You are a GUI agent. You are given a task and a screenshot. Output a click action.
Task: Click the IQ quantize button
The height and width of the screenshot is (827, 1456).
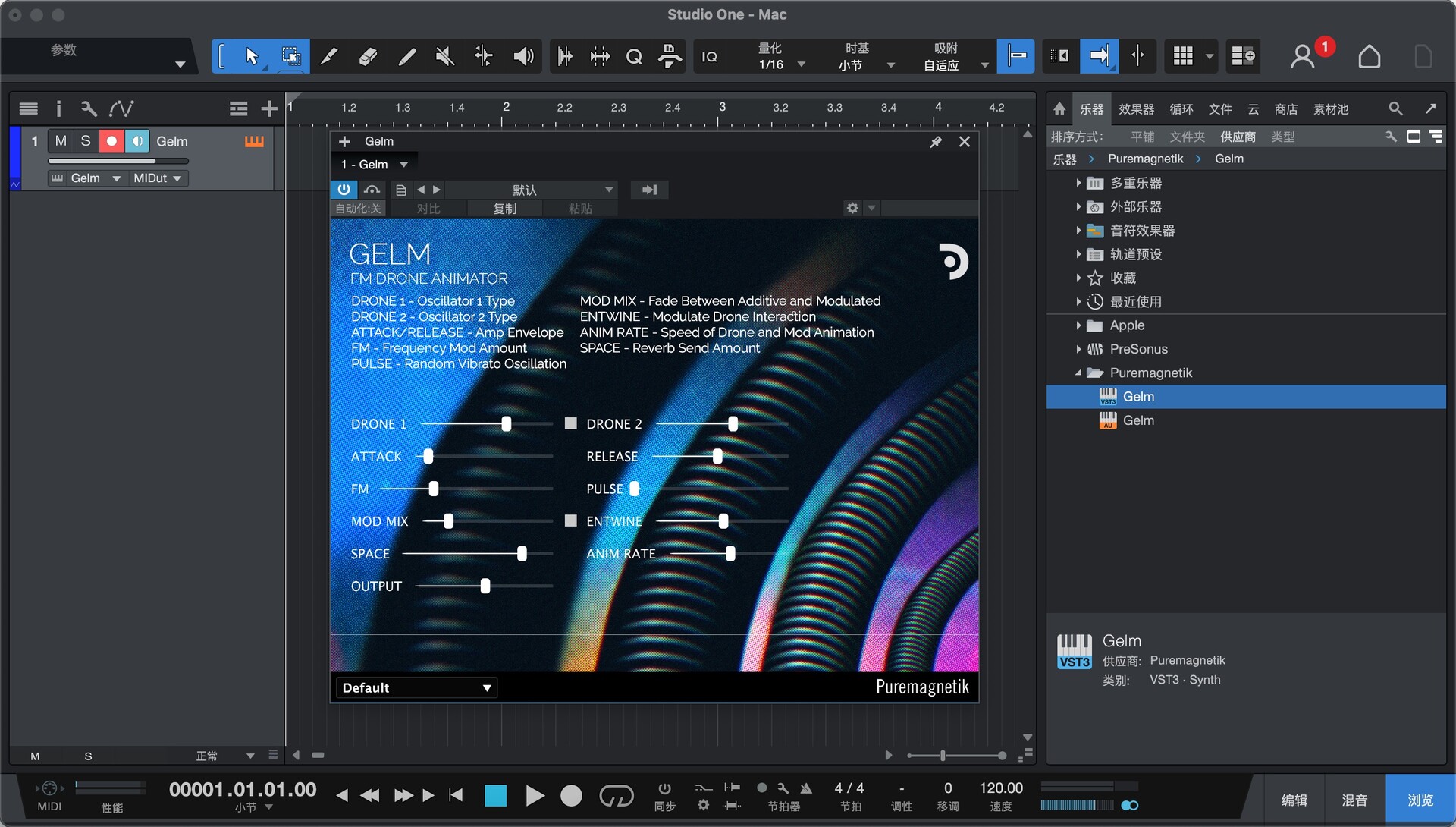710,57
